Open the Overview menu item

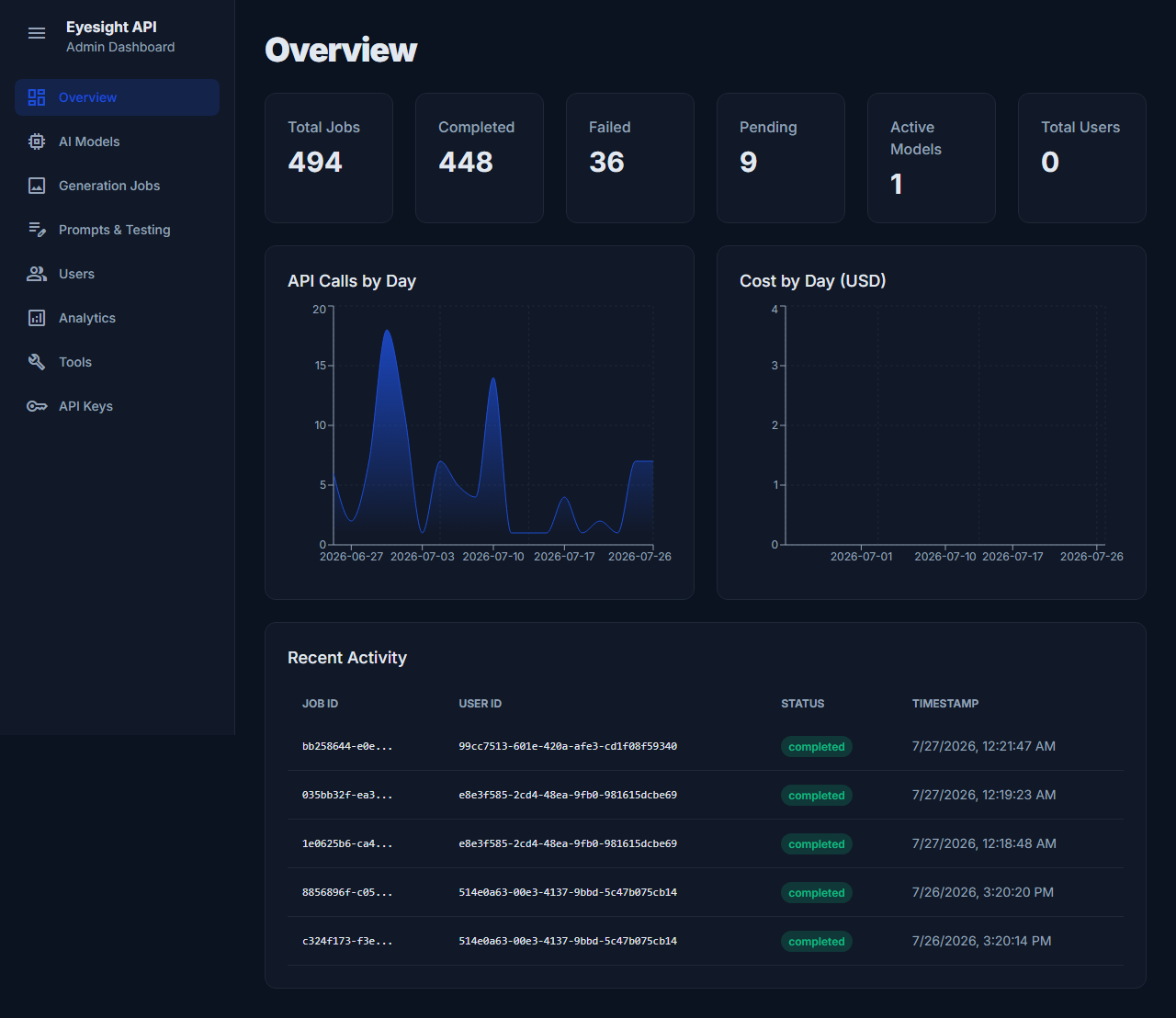[117, 97]
